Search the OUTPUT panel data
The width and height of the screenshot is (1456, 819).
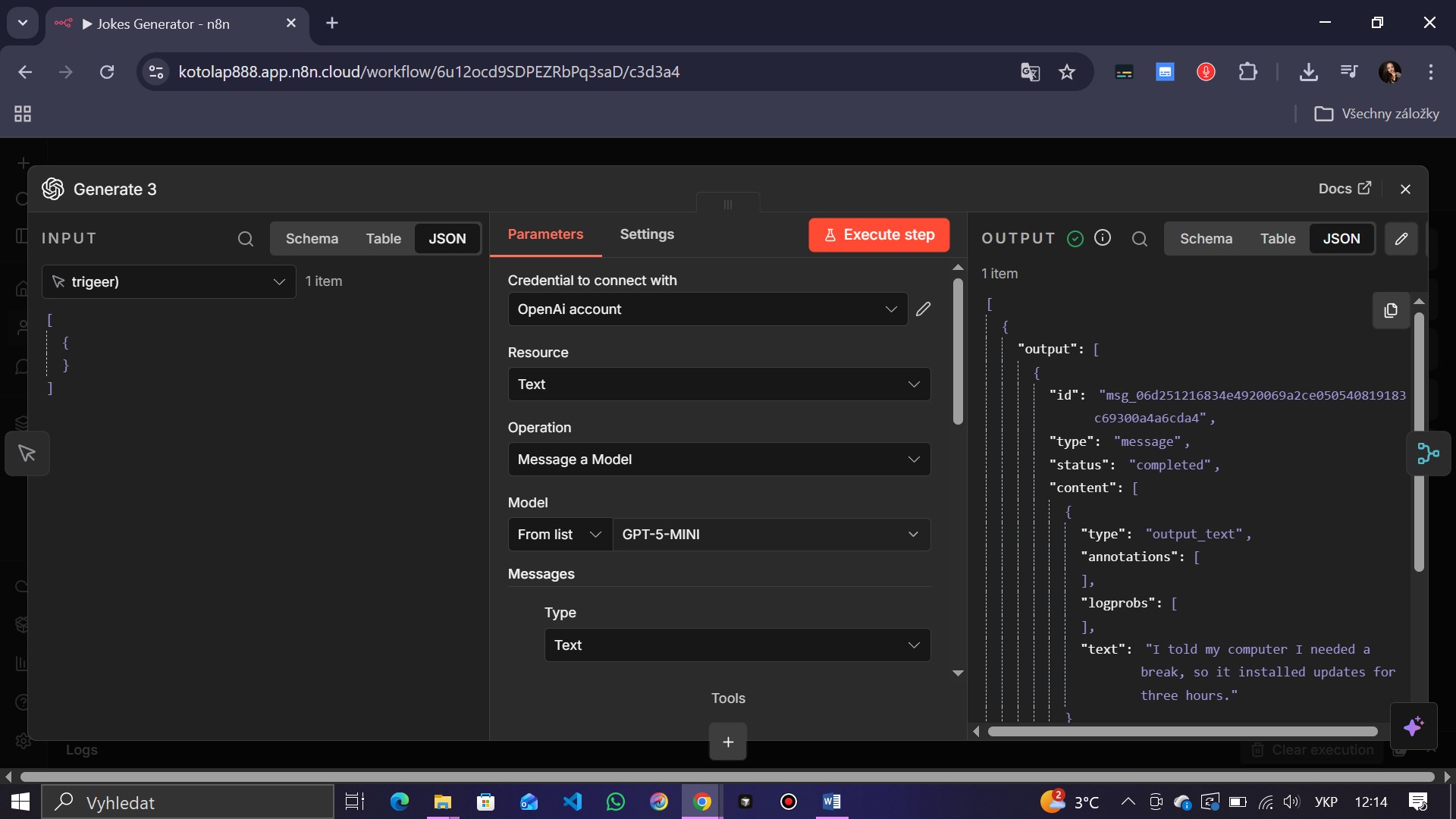(x=1139, y=239)
